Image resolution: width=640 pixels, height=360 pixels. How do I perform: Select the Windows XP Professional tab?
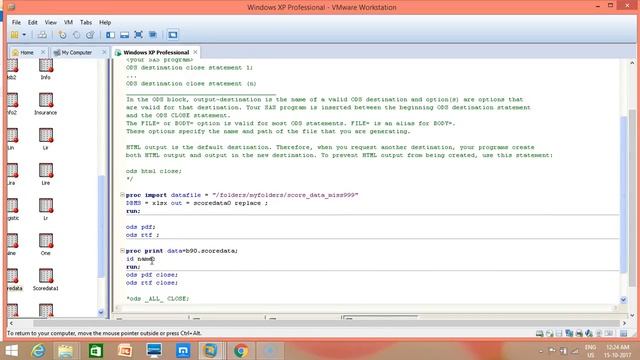(x=156, y=52)
